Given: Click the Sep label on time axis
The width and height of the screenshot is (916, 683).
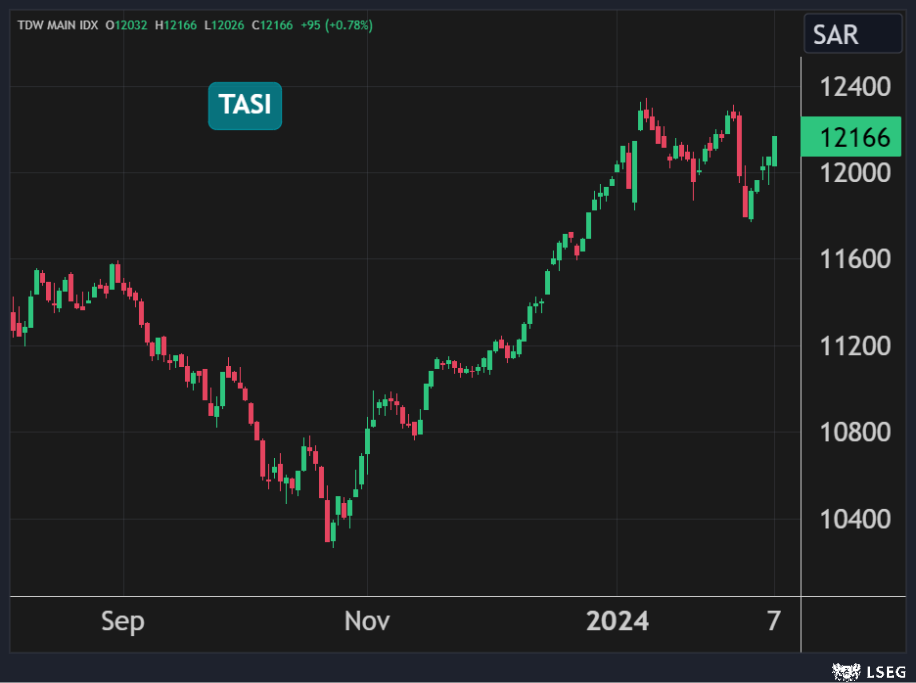Looking at the screenshot, I should 123,622.
